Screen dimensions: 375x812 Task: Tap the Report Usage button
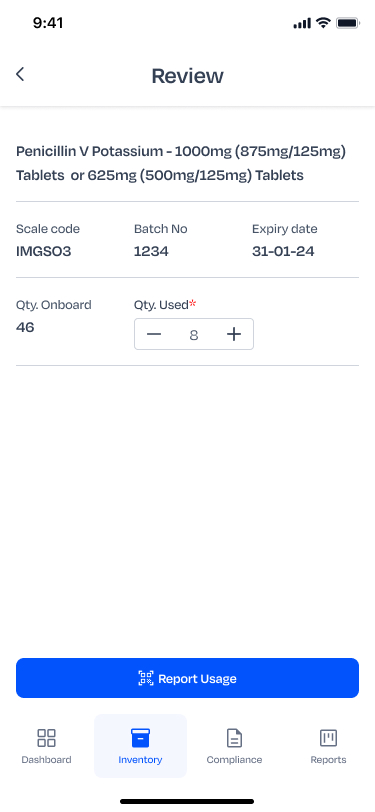pyautogui.click(x=188, y=678)
